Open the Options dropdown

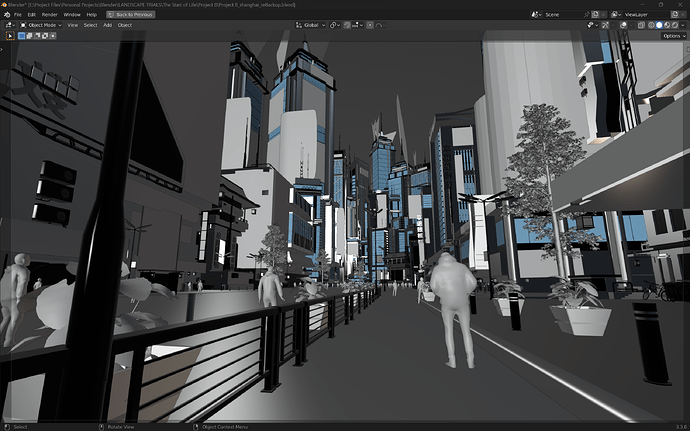coord(674,36)
